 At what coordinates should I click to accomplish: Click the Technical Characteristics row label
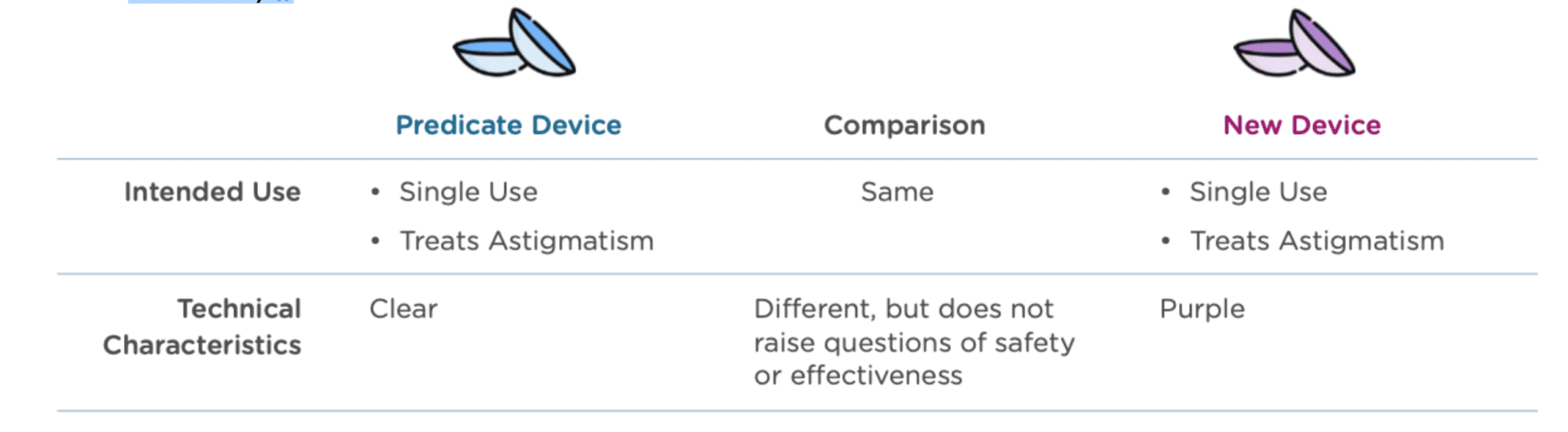(x=202, y=327)
